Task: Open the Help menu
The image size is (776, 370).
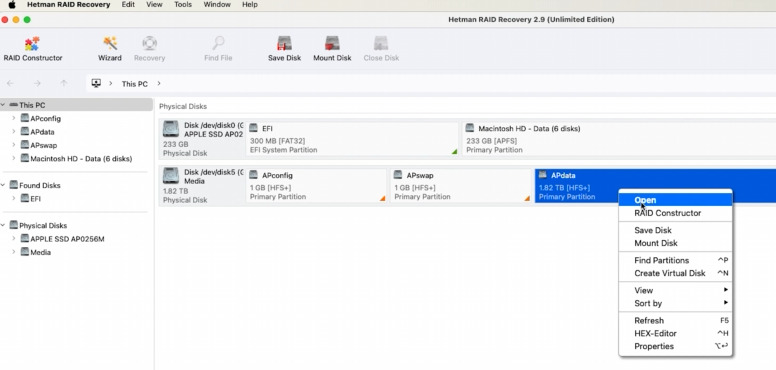Action: point(249,4)
